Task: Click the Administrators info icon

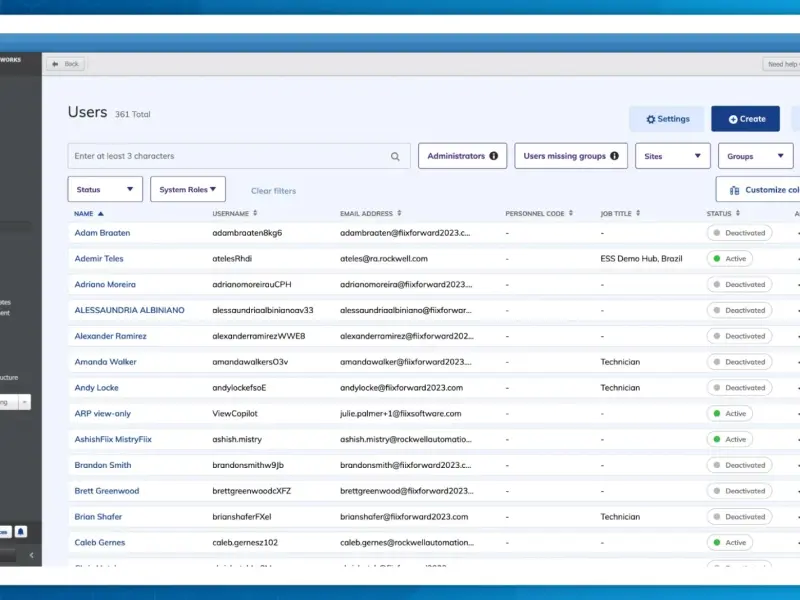Action: (x=493, y=156)
